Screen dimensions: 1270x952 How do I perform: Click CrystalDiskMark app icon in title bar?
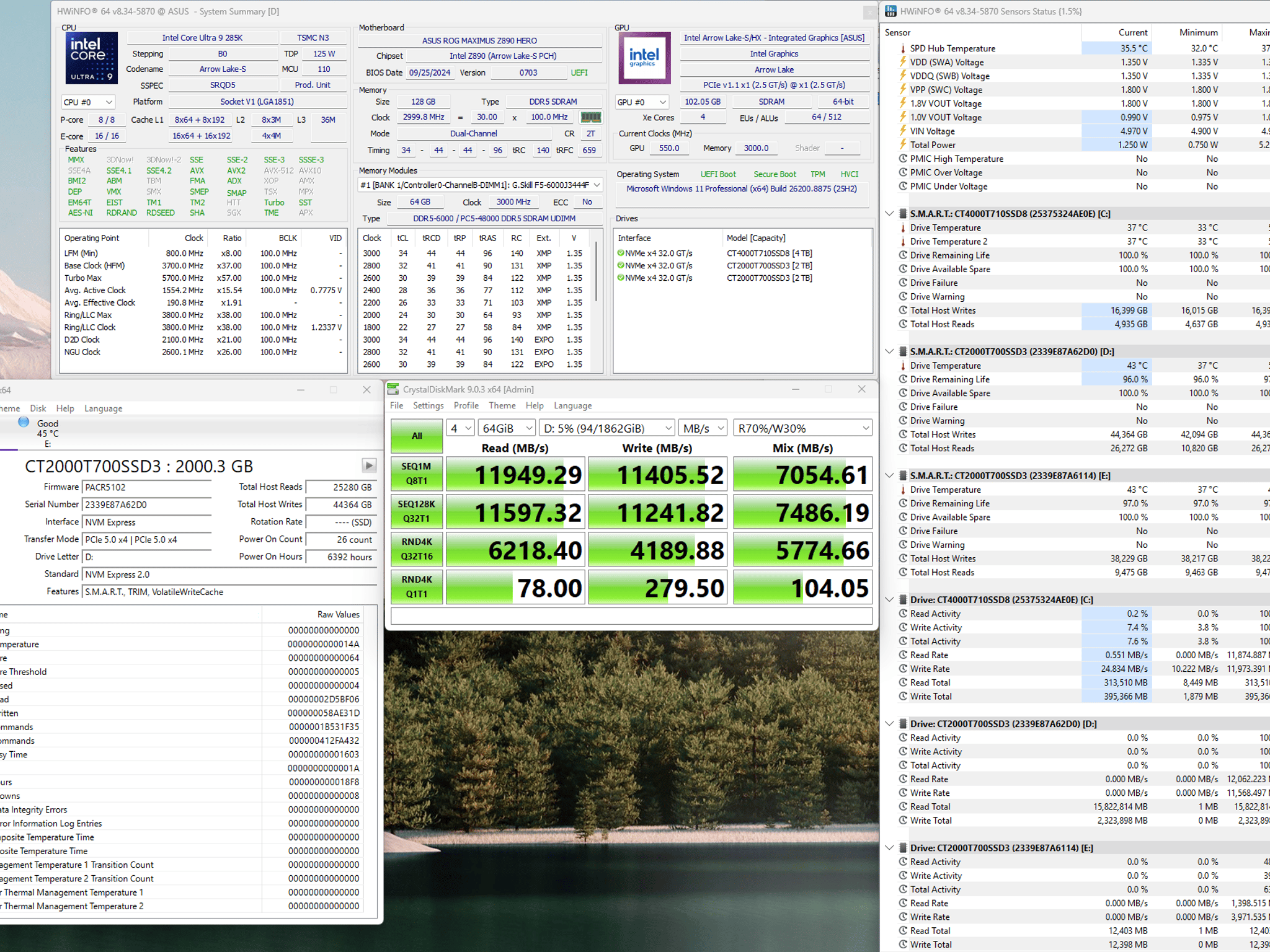pos(393,389)
